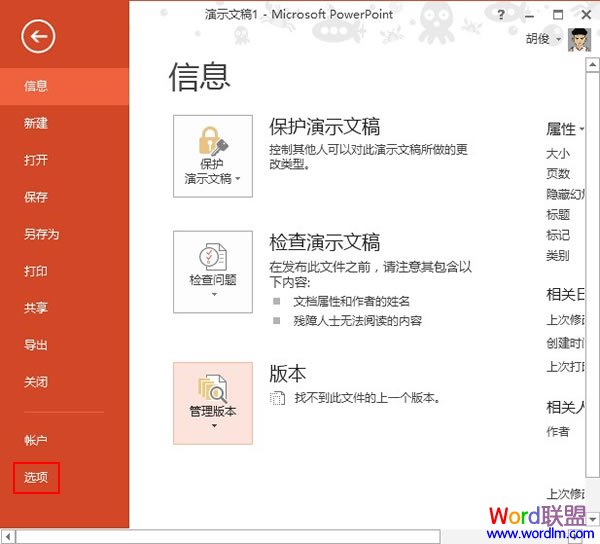The image size is (600, 544).
Task: Click the 作者 property label
Action: pos(558,432)
